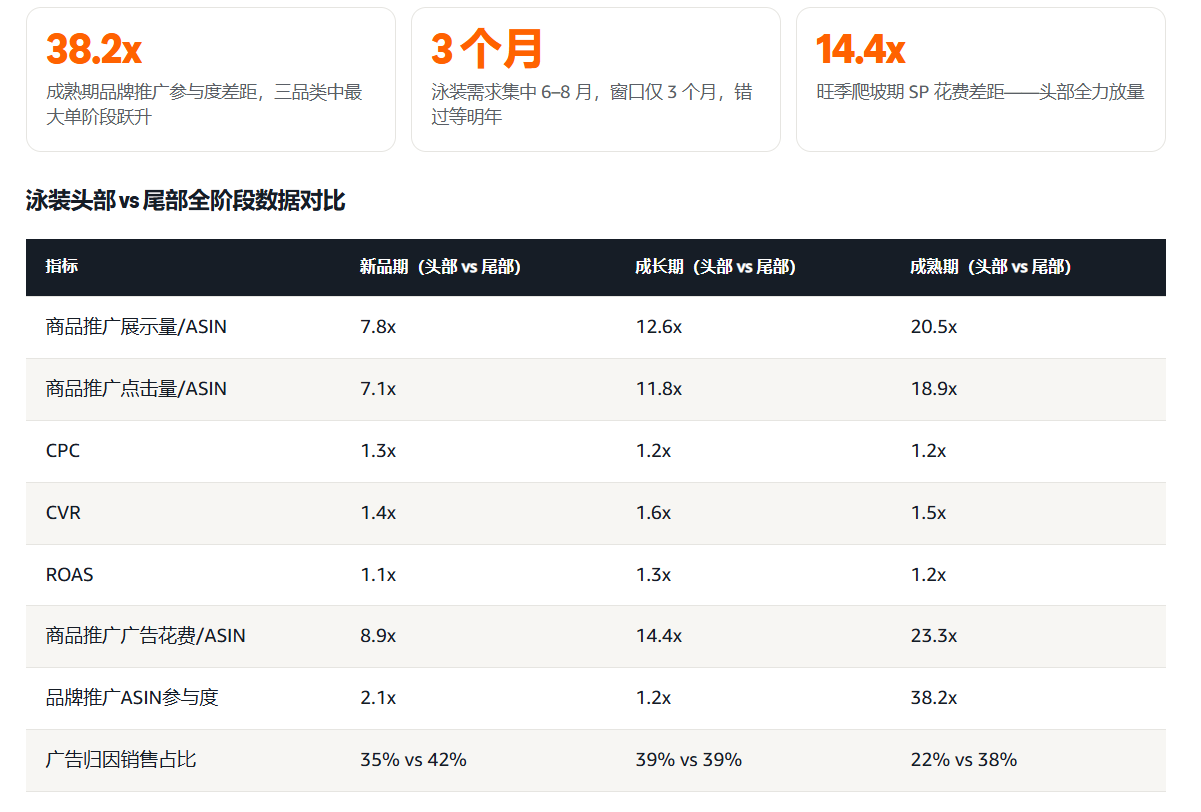Click the 38.2x stat card headline
1201x812 pixels.
coord(94,48)
